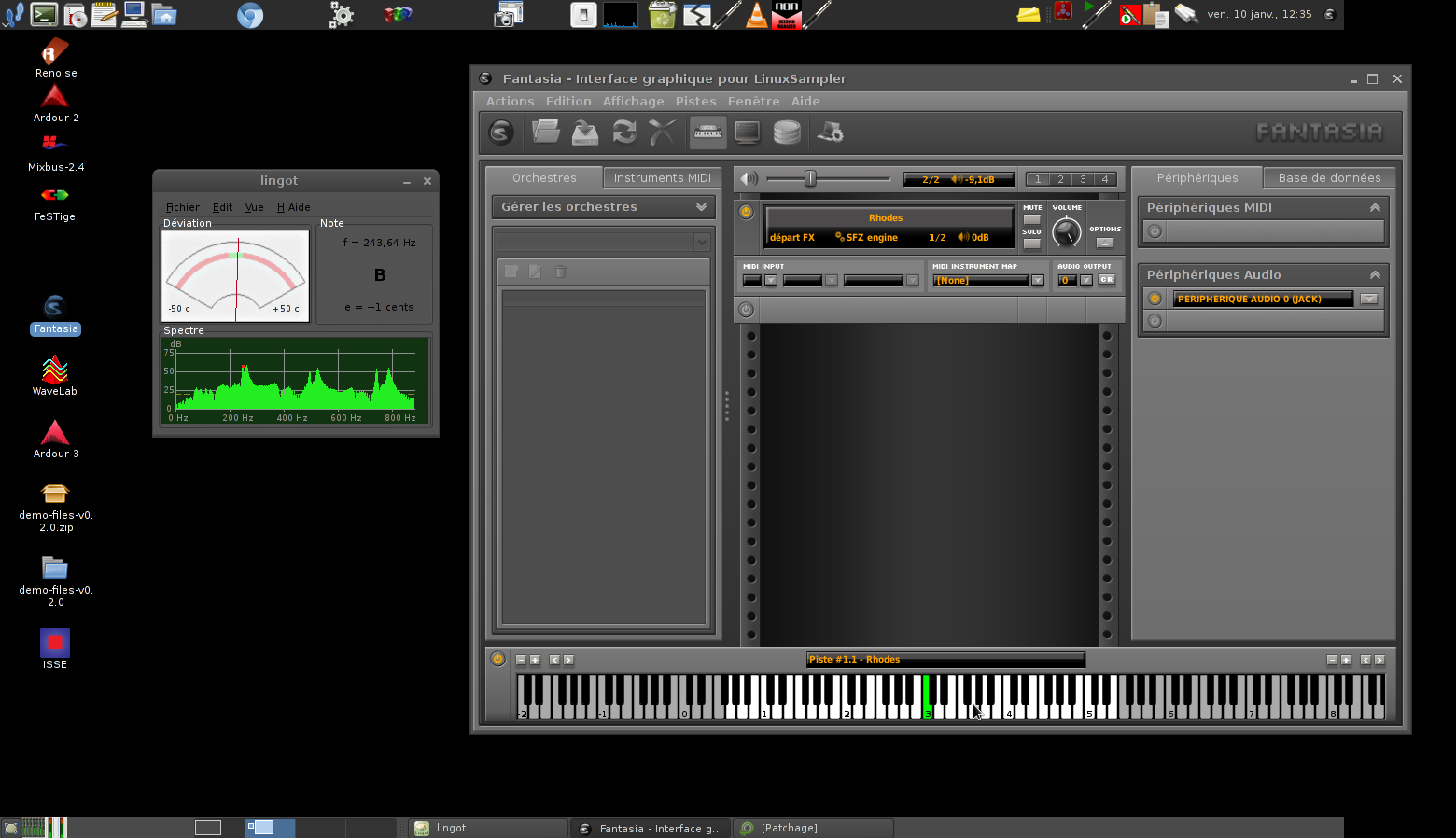1456x838 pixels.
Task: Click the load session folder toolbar icon
Action: [x=546, y=133]
